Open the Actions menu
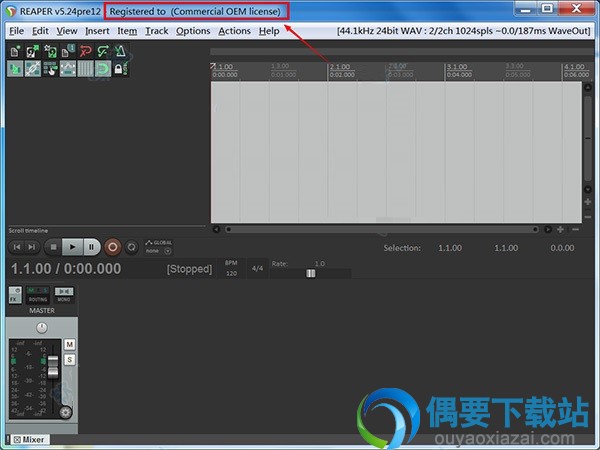 [234, 31]
